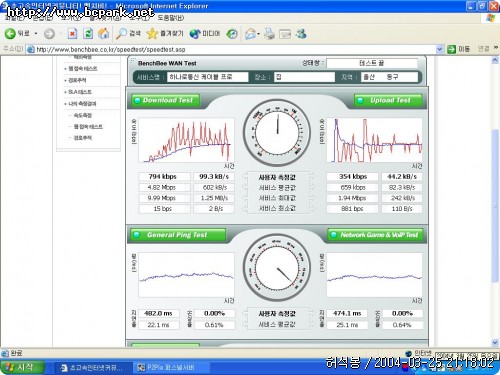This screenshot has width=500, height=375.
Task: Click the Edit page toolbar icon
Action: point(285,34)
